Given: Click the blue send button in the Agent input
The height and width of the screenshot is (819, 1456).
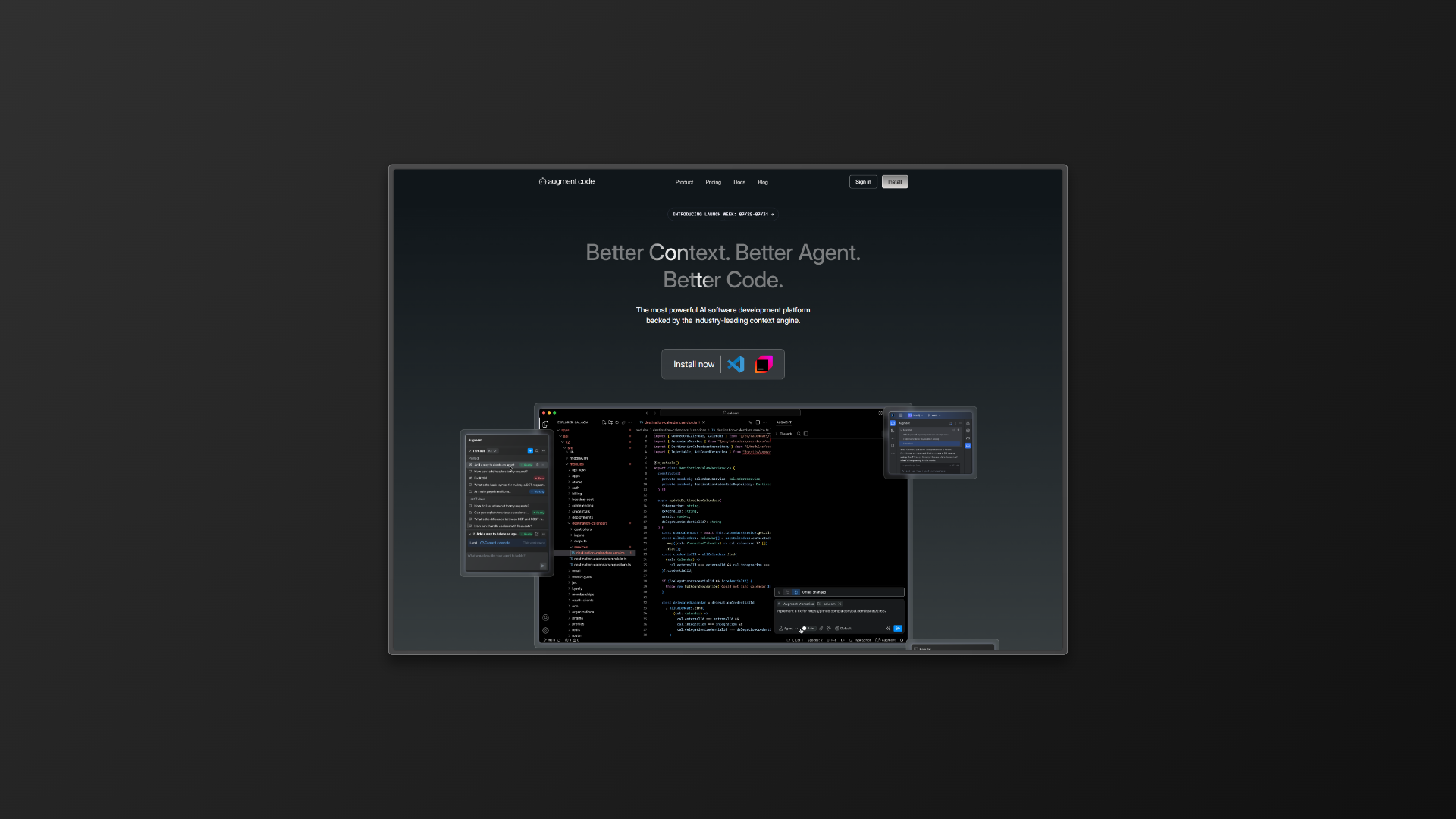Looking at the screenshot, I should [897, 628].
